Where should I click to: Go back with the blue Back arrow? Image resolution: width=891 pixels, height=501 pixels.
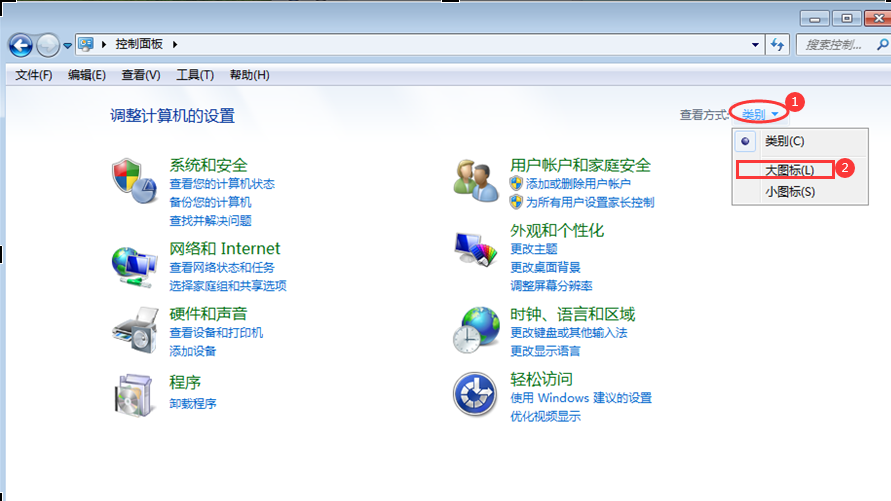(21, 45)
